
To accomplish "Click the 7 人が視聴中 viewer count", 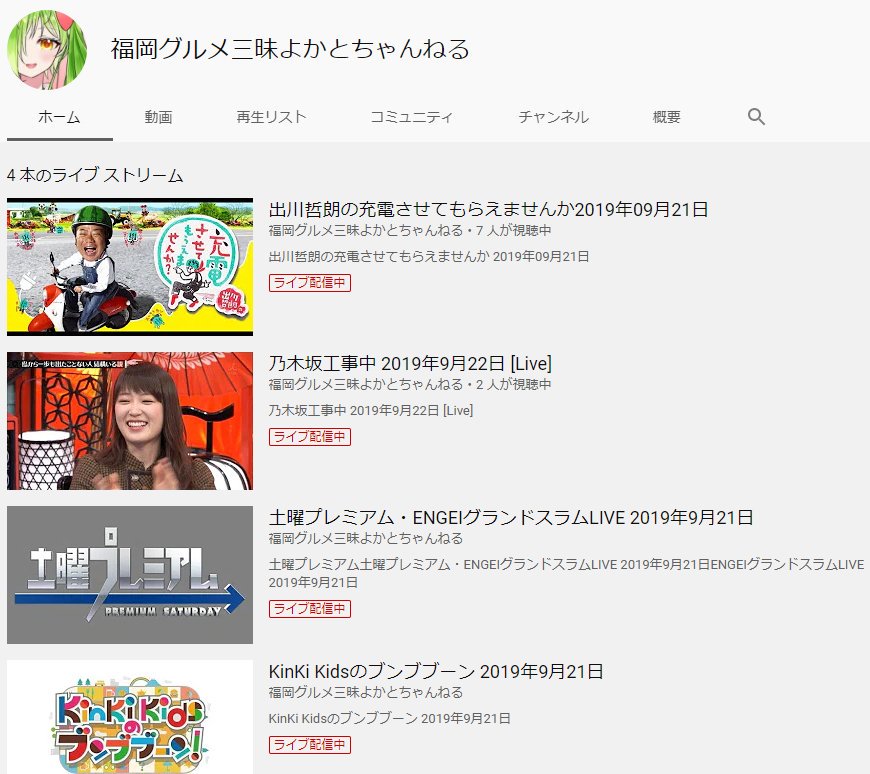I will coord(513,230).
